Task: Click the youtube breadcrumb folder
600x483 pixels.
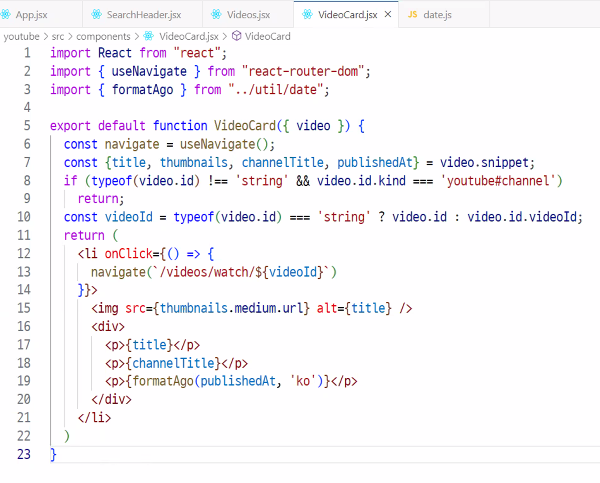Action: click(21, 36)
